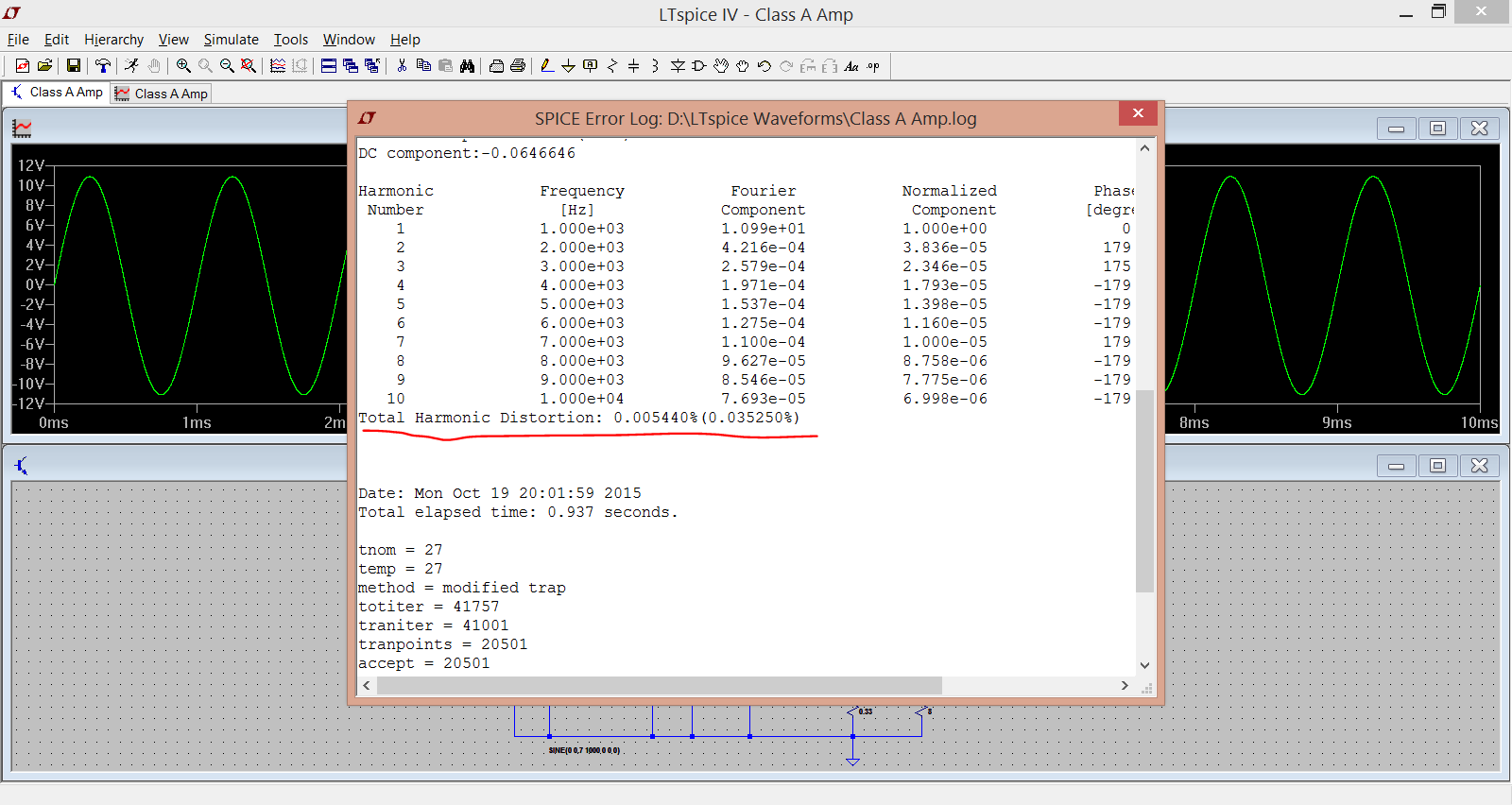
Task: Click the Zoom In magnifier icon
Action: [x=183, y=65]
